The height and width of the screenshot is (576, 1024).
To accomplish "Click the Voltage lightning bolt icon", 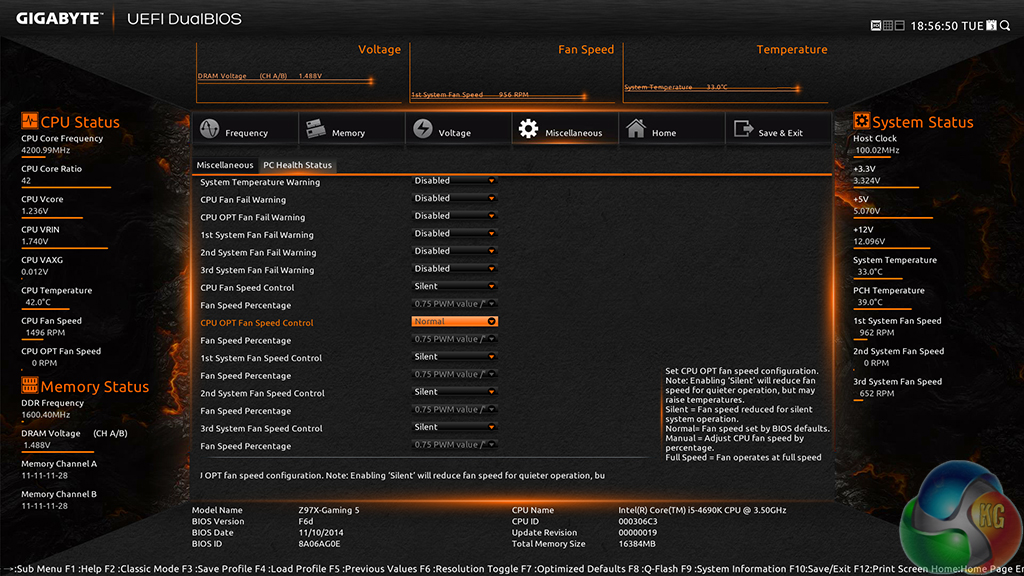I will 423,130.
